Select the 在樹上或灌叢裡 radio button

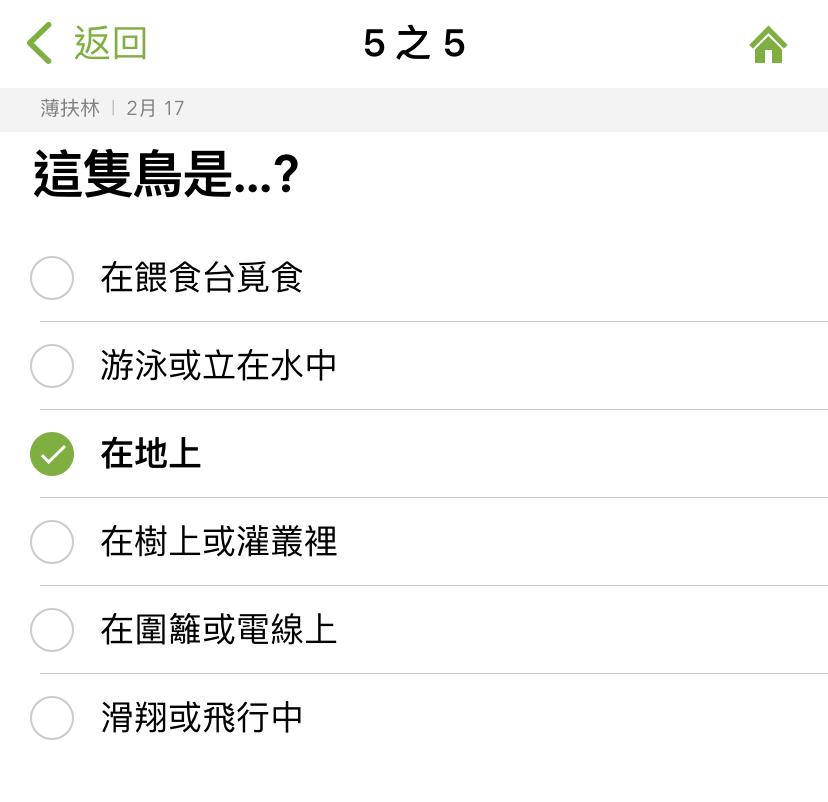[x=52, y=542]
